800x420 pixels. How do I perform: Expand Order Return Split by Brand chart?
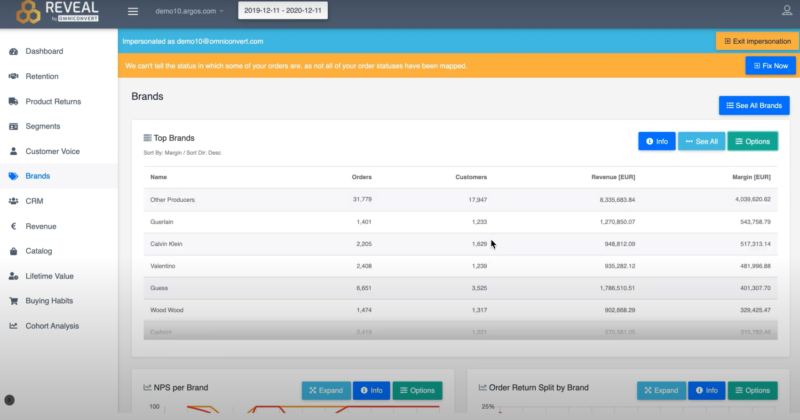pyautogui.click(x=661, y=390)
